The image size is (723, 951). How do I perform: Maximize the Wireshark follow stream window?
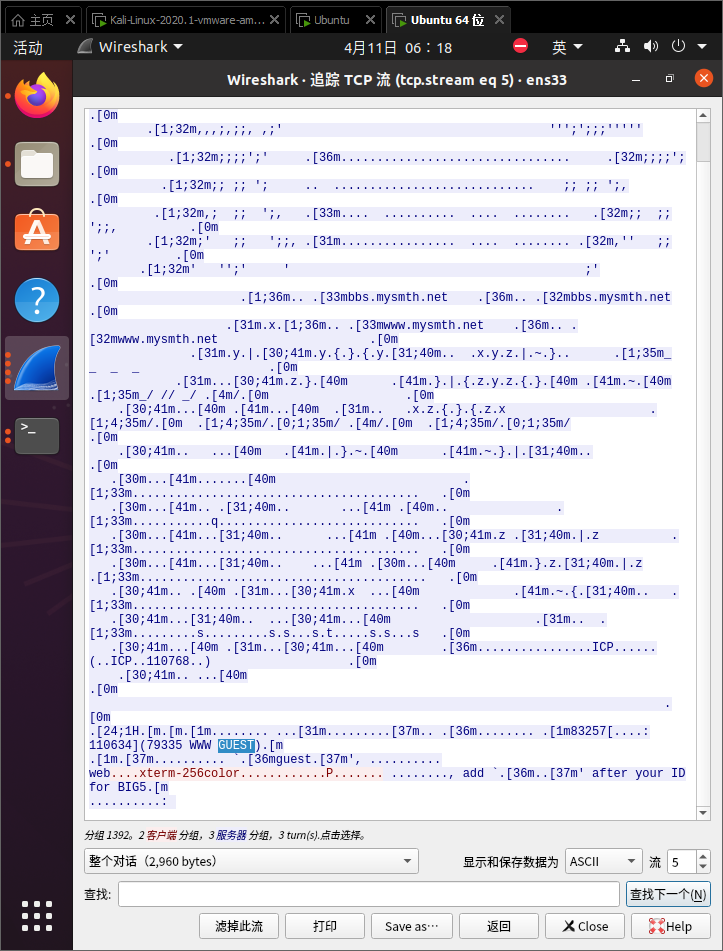coord(670,79)
